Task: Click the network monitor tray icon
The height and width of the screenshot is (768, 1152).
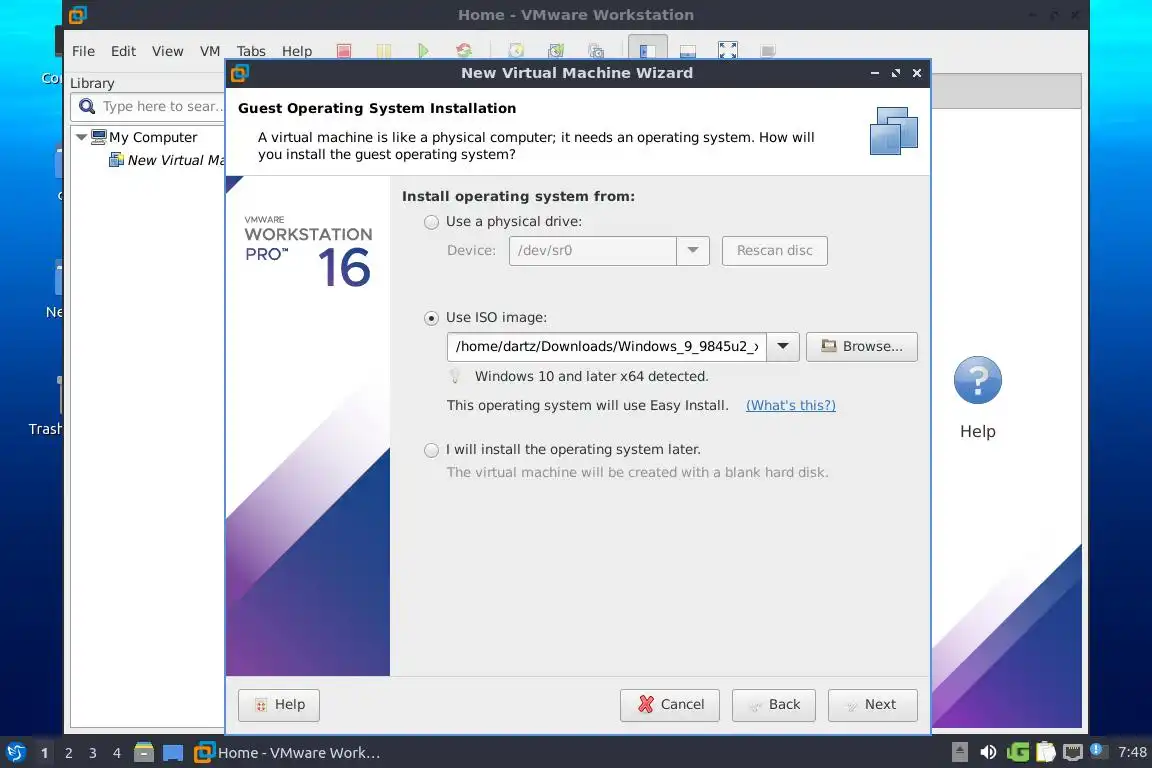Action: click(1073, 752)
